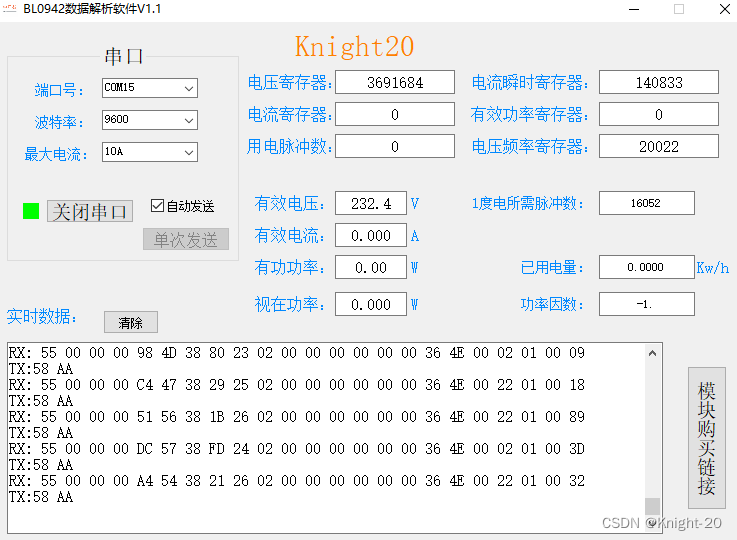The image size is (737, 540).
Task: Click the 1度电所需脉冲数 field showing 16052
Action: pos(647,203)
